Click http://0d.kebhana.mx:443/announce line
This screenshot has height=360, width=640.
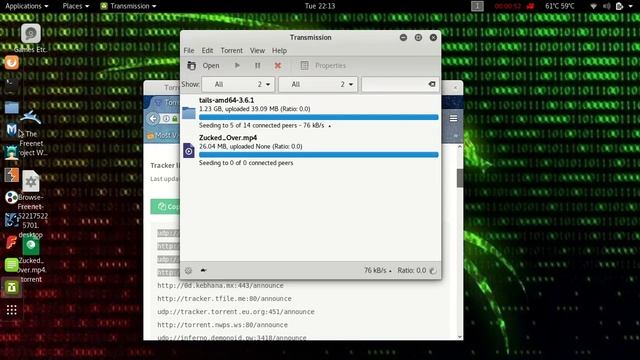coord(220,285)
